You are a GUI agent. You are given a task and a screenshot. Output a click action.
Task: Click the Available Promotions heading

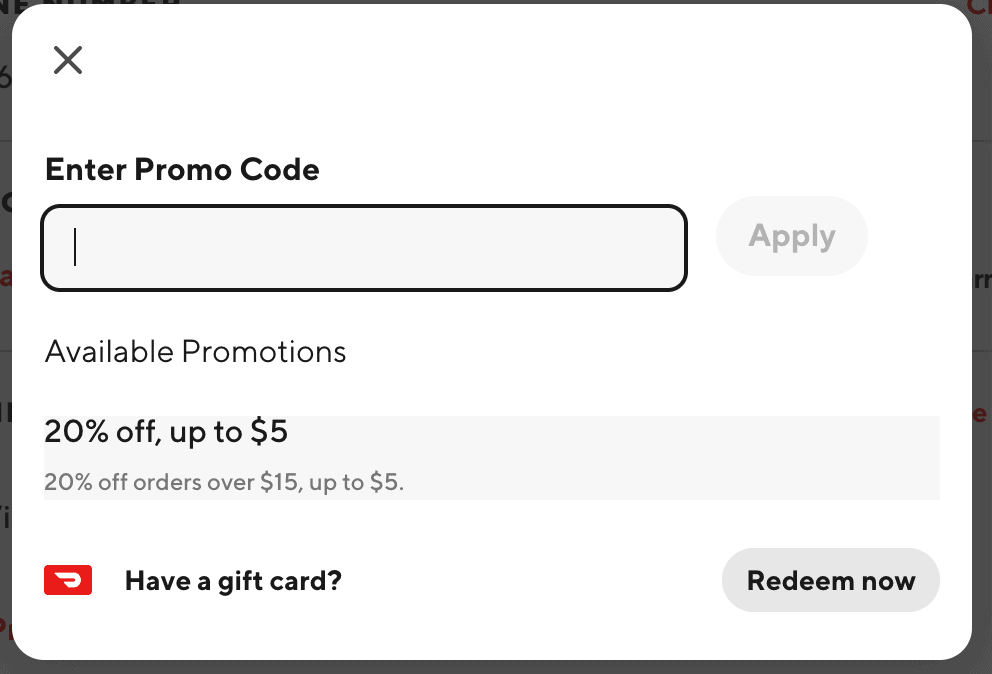click(195, 351)
